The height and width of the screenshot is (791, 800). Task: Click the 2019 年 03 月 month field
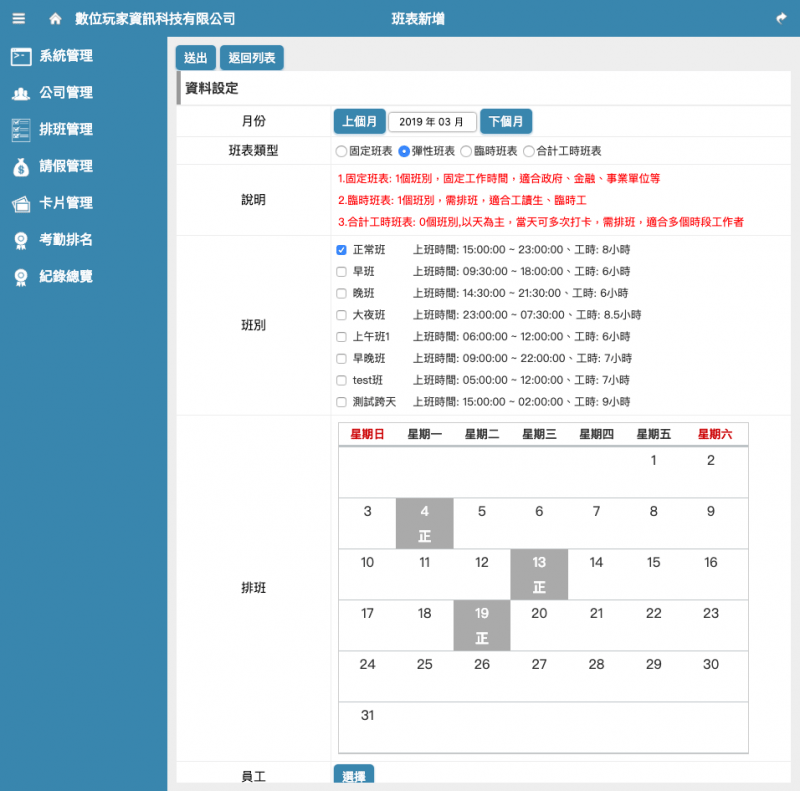pyautogui.click(x=432, y=122)
